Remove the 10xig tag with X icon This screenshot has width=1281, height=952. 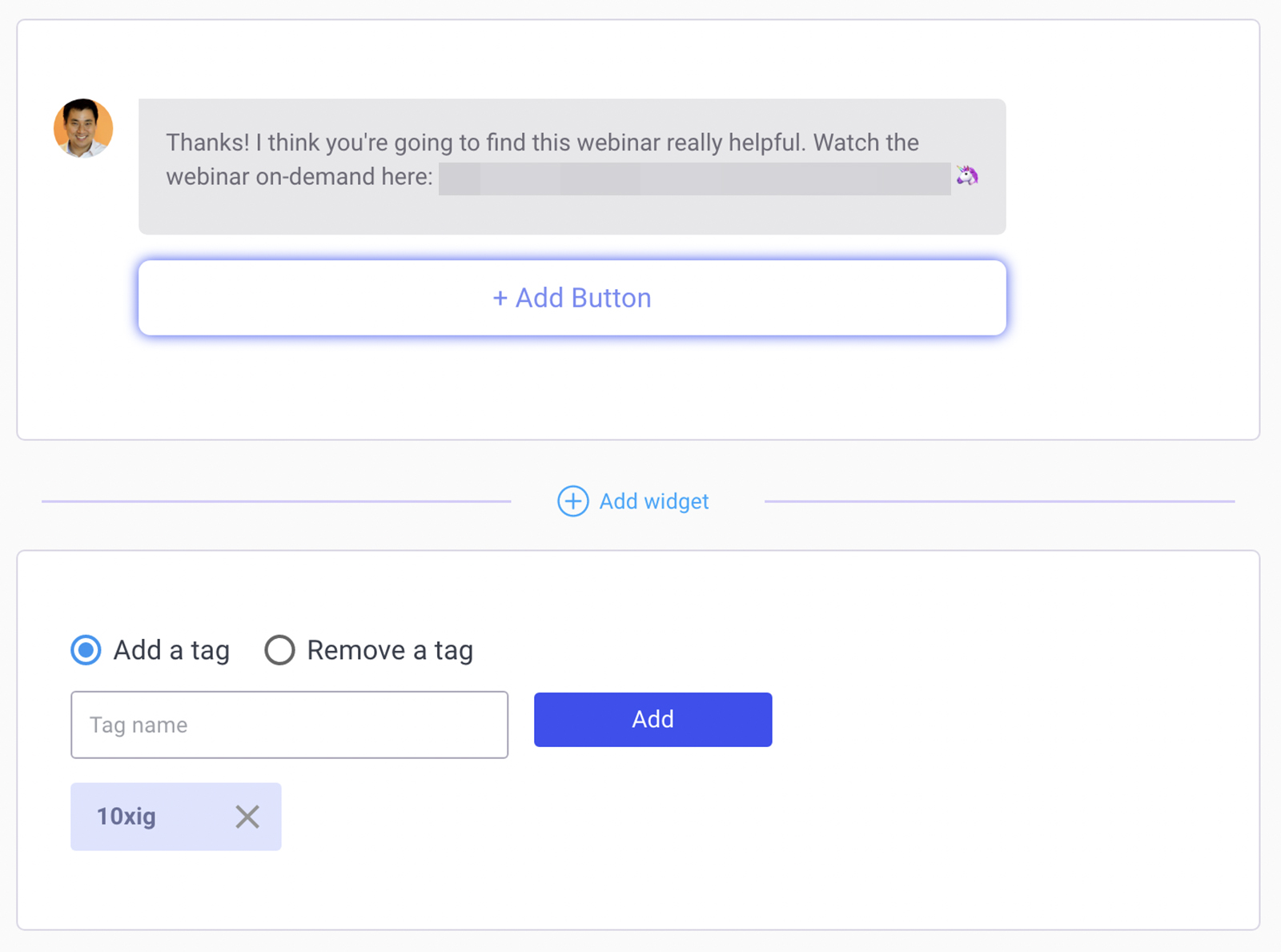[247, 817]
